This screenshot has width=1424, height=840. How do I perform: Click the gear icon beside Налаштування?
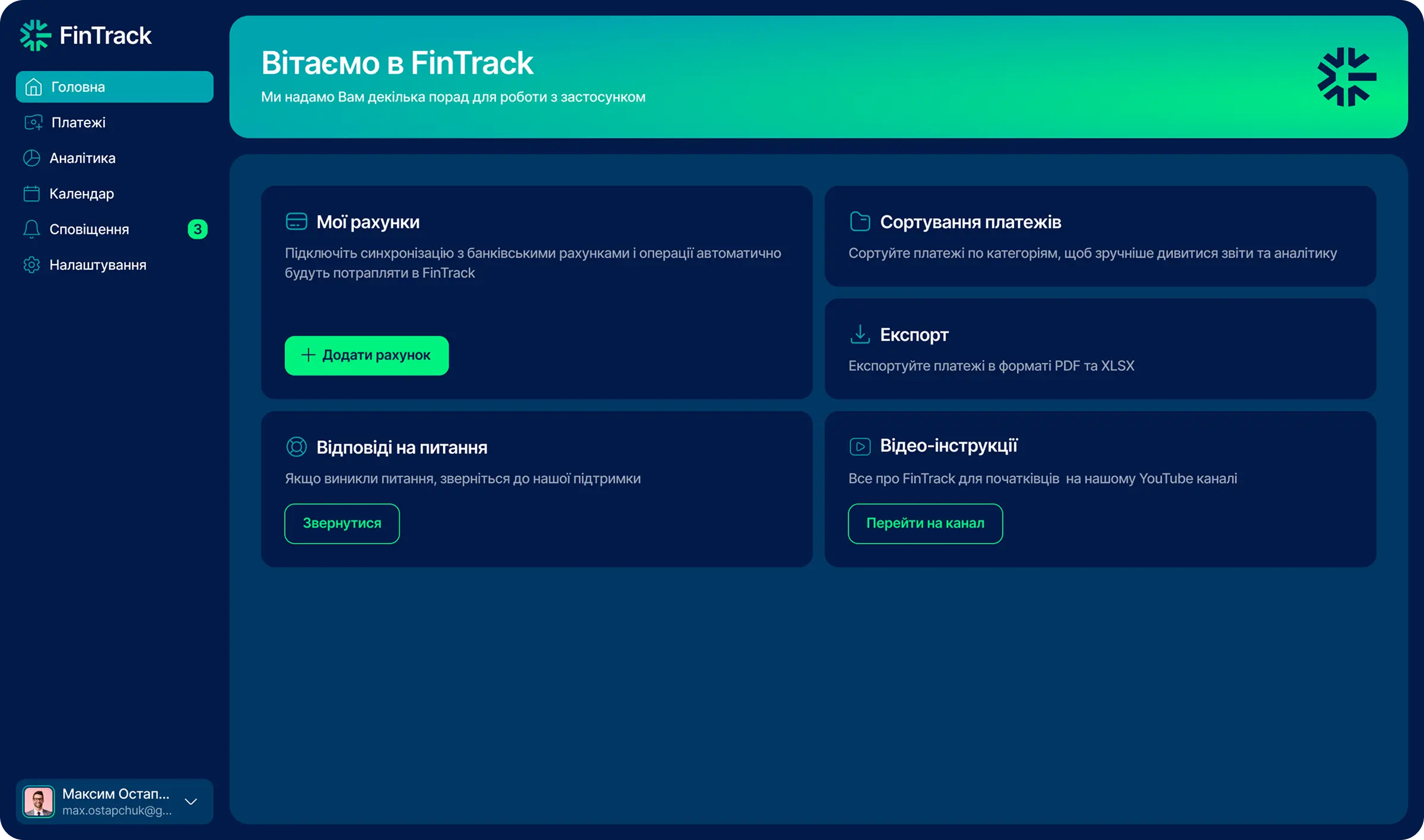pyautogui.click(x=31, y=265)
